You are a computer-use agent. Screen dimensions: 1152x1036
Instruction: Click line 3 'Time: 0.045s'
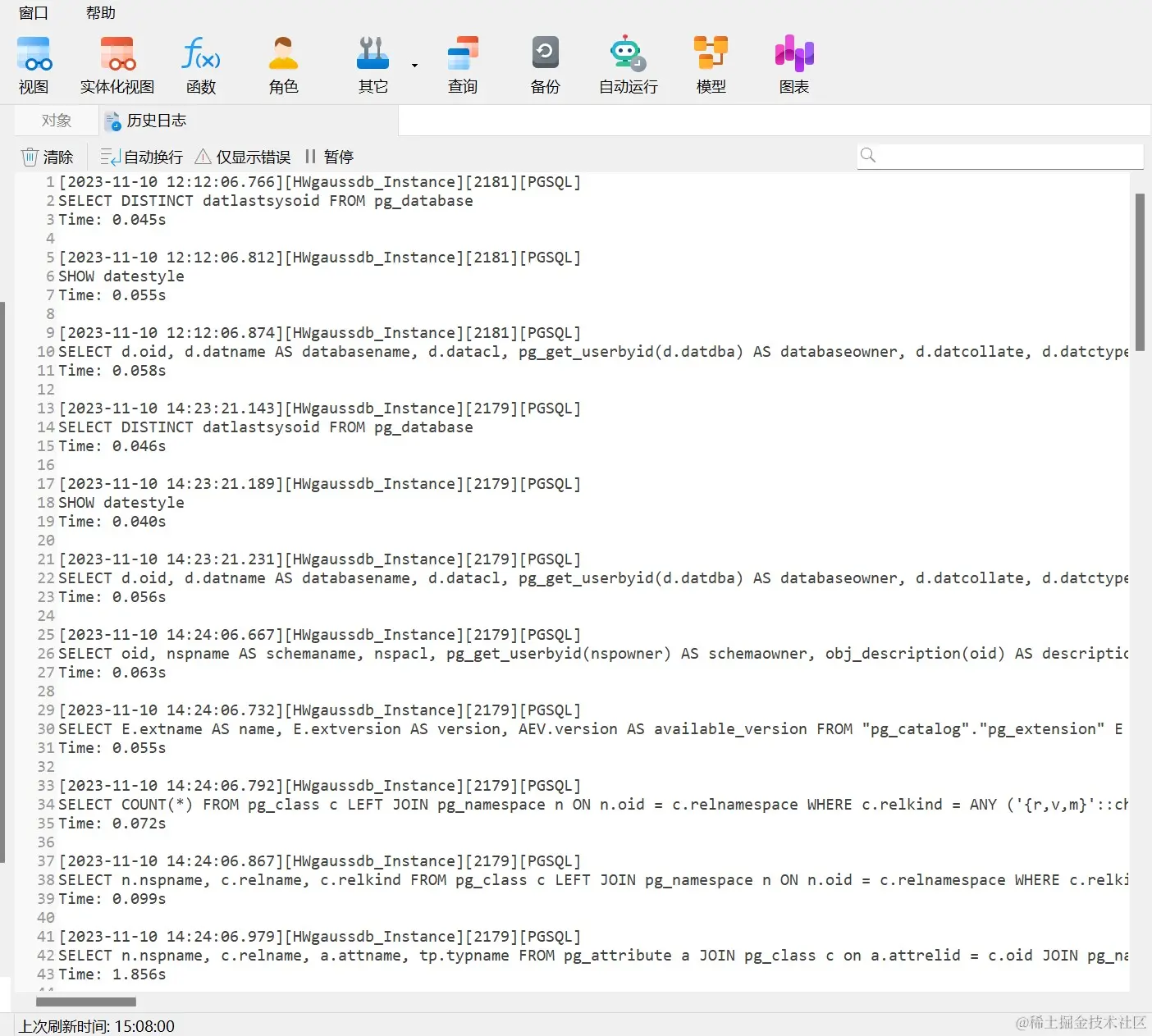112,220
